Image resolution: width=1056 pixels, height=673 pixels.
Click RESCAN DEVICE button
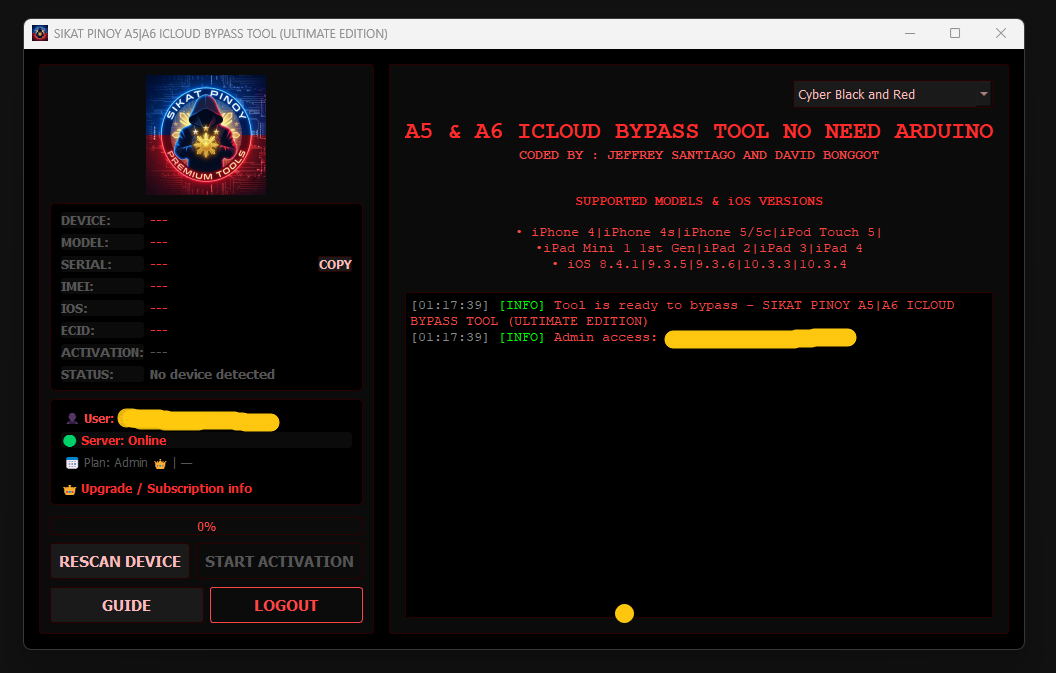(120, 561)
